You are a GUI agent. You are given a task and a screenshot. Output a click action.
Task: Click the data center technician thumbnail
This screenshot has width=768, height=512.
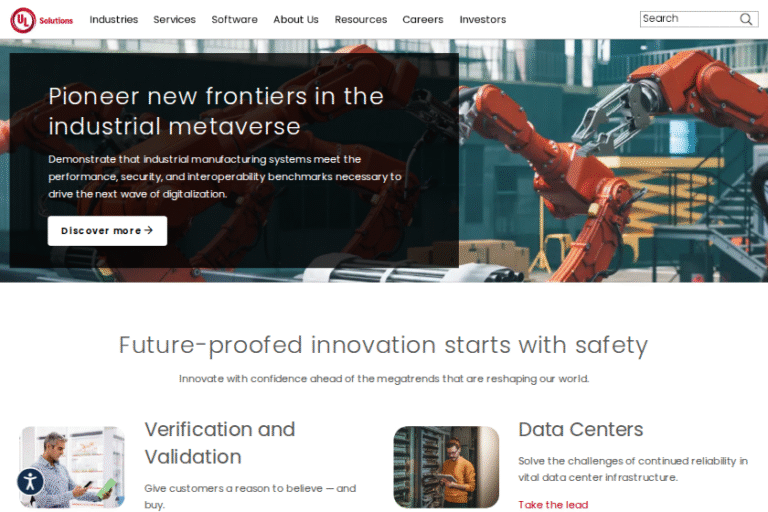coord(446,467)
